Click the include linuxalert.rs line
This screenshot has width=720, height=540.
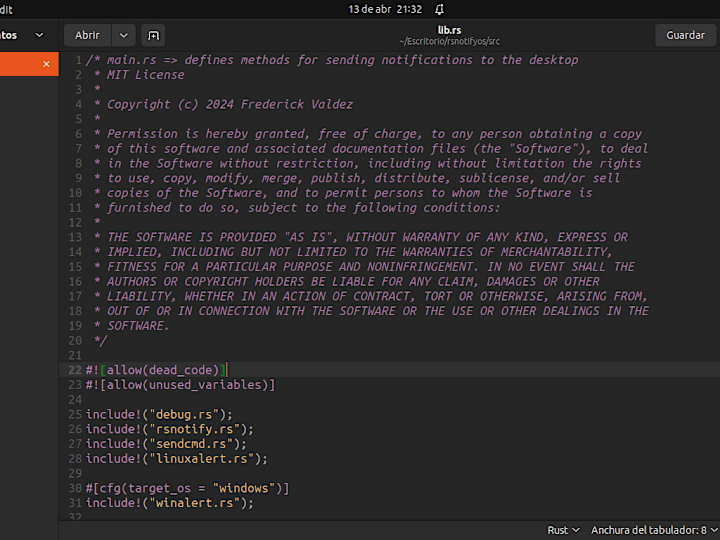pos(177,458)
